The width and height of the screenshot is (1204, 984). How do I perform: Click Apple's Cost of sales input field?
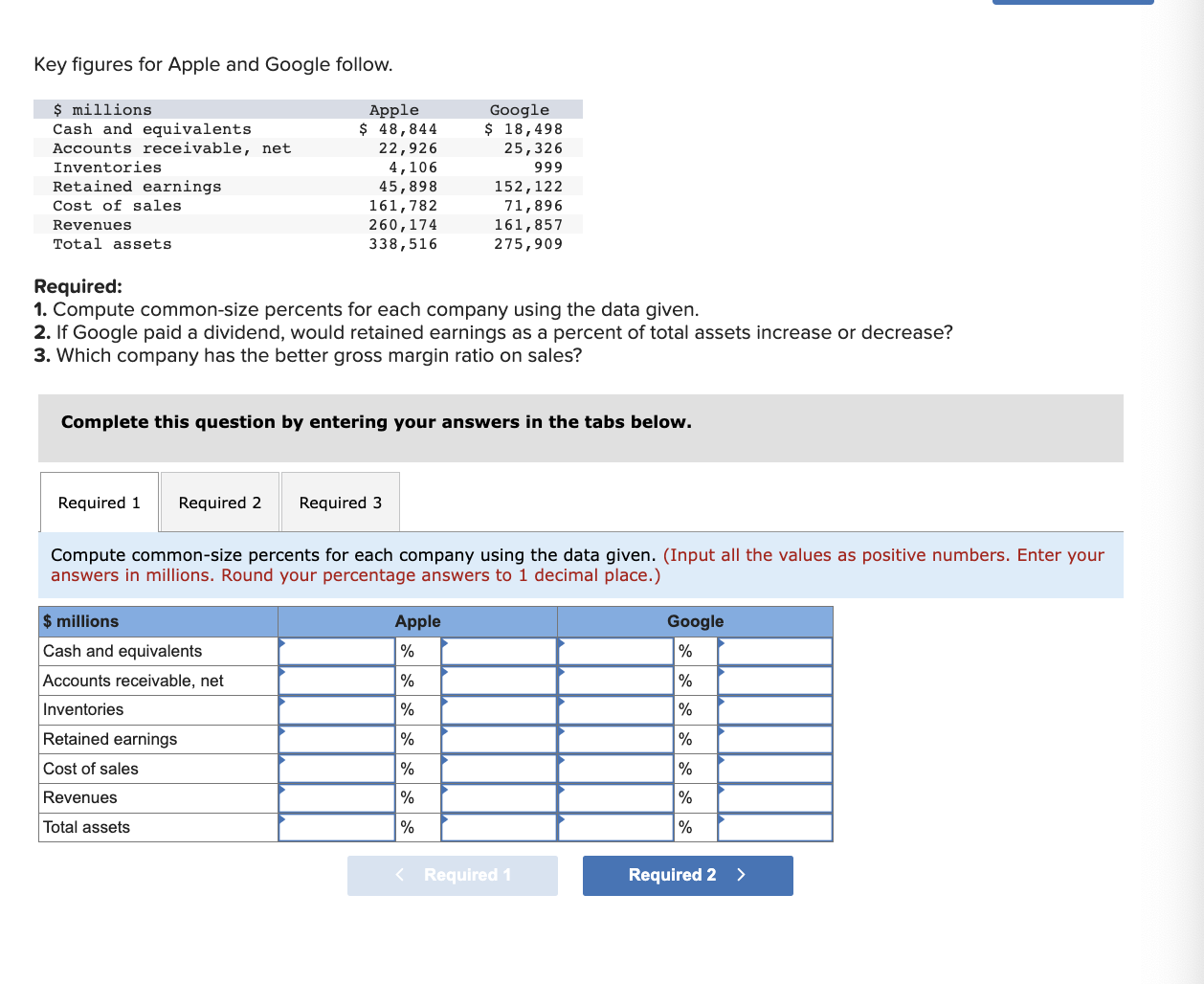click(x=336, y=769)
